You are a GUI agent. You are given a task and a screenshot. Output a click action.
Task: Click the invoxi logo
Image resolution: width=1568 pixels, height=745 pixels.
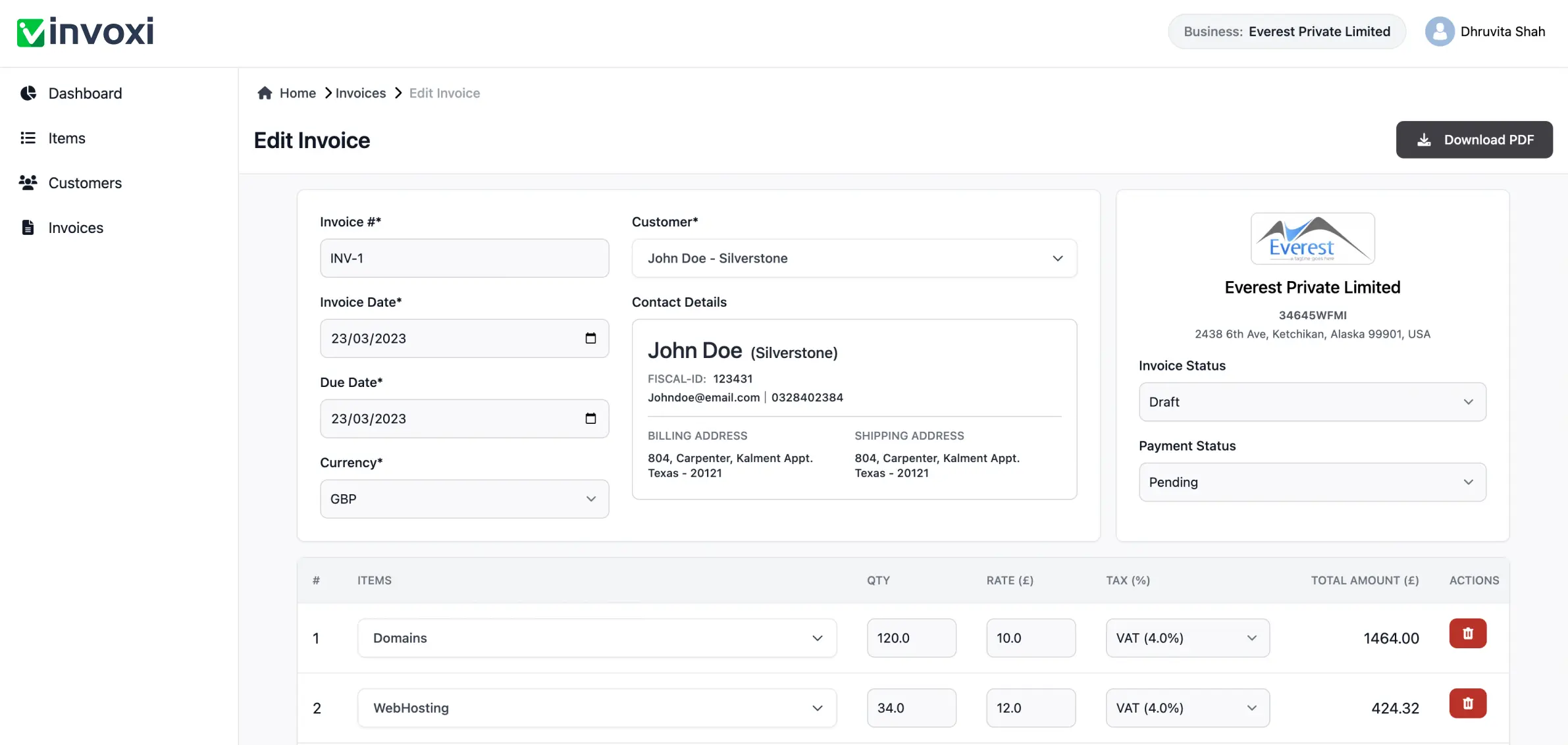pos(86,32)
